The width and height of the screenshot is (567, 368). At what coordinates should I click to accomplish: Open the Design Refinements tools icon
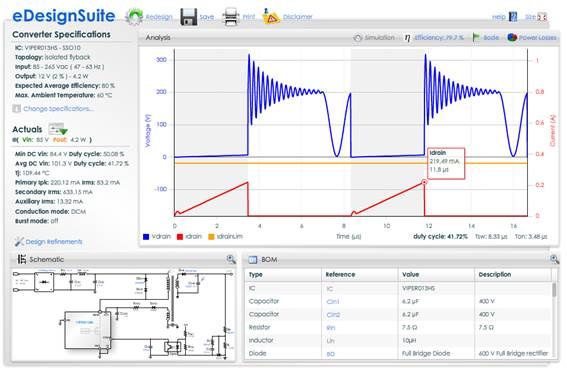pyautogui.click(x=19, y=241)
